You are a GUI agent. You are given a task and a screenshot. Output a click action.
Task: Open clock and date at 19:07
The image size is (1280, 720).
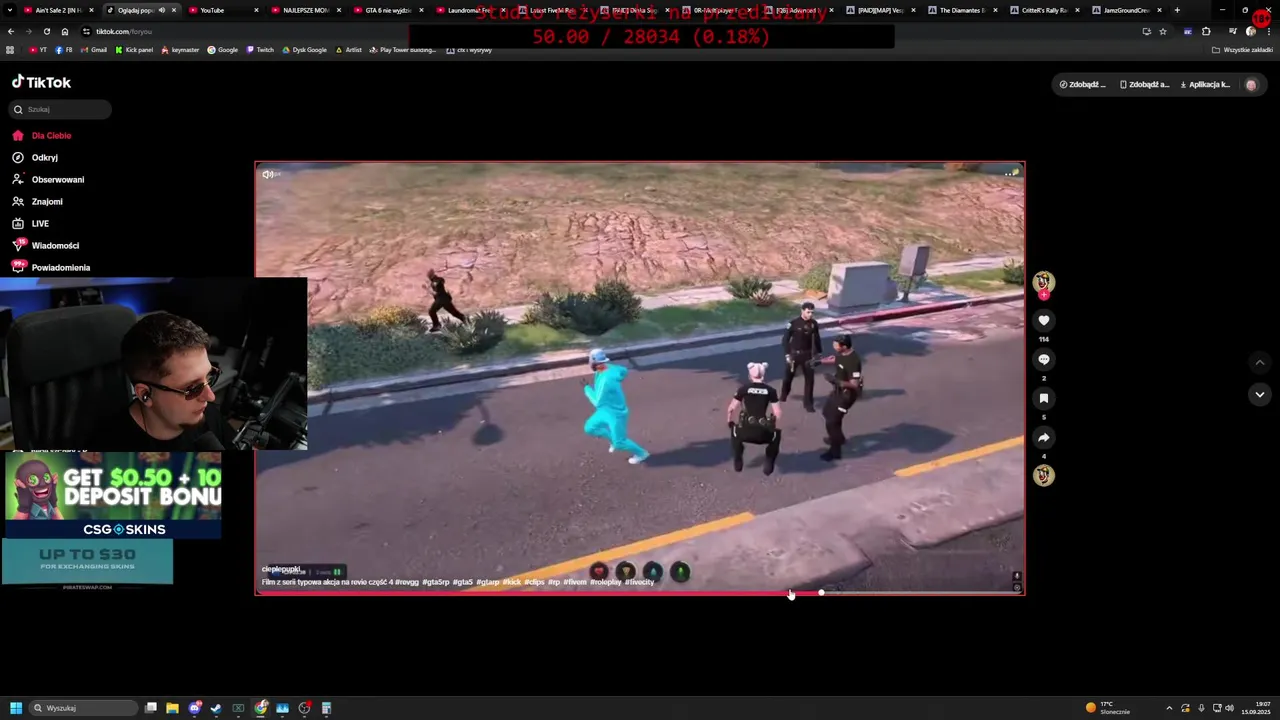1255,708
